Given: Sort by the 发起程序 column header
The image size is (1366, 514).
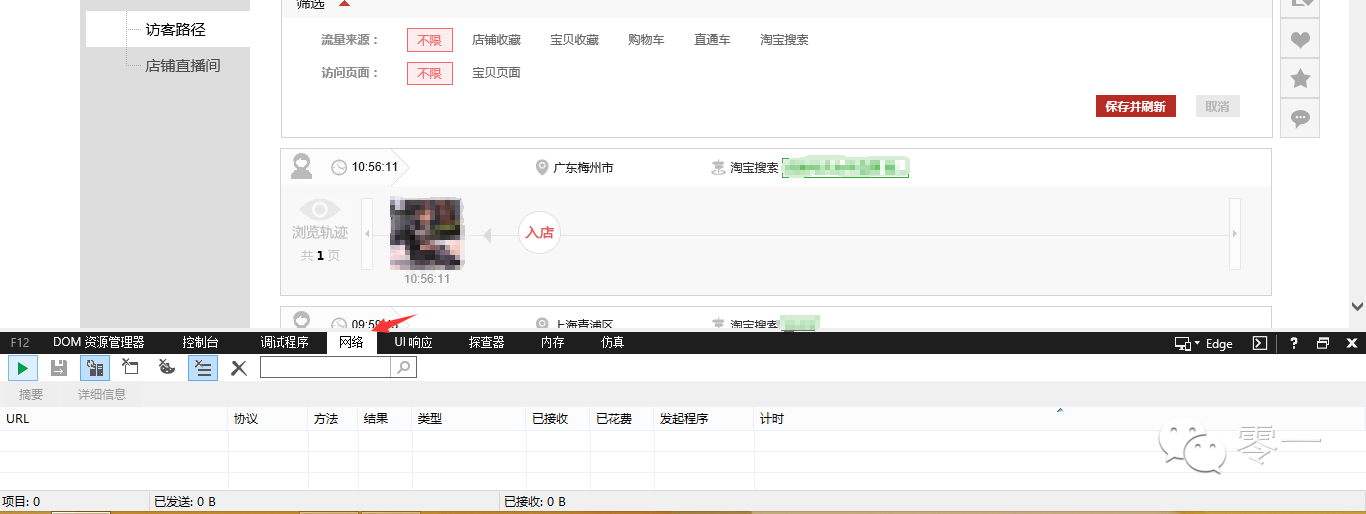Looking at the screenshot, I should (704, 419).
